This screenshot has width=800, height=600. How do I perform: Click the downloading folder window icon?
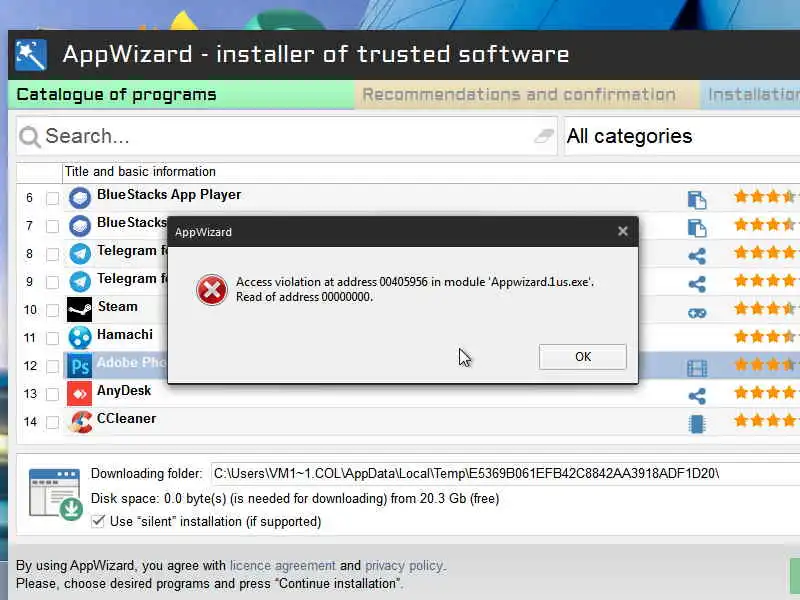[55, 494]
